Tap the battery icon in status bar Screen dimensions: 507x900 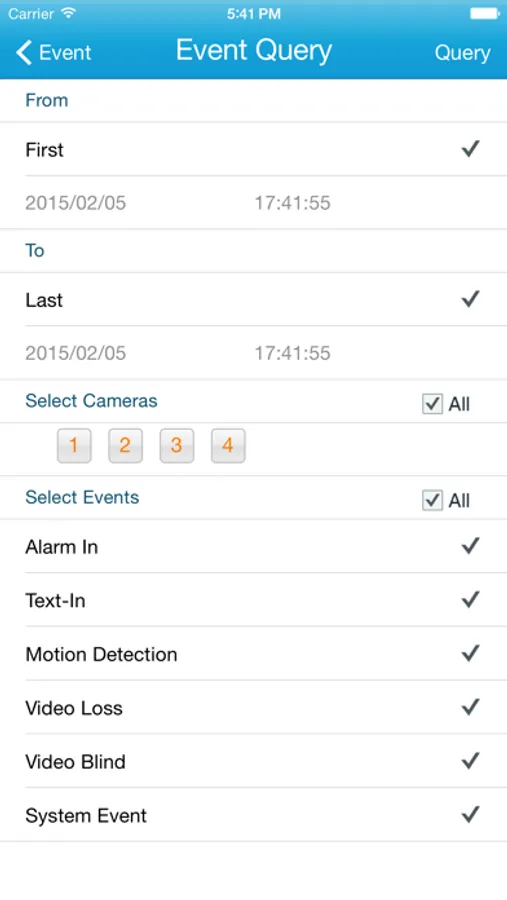click(485, 13)
